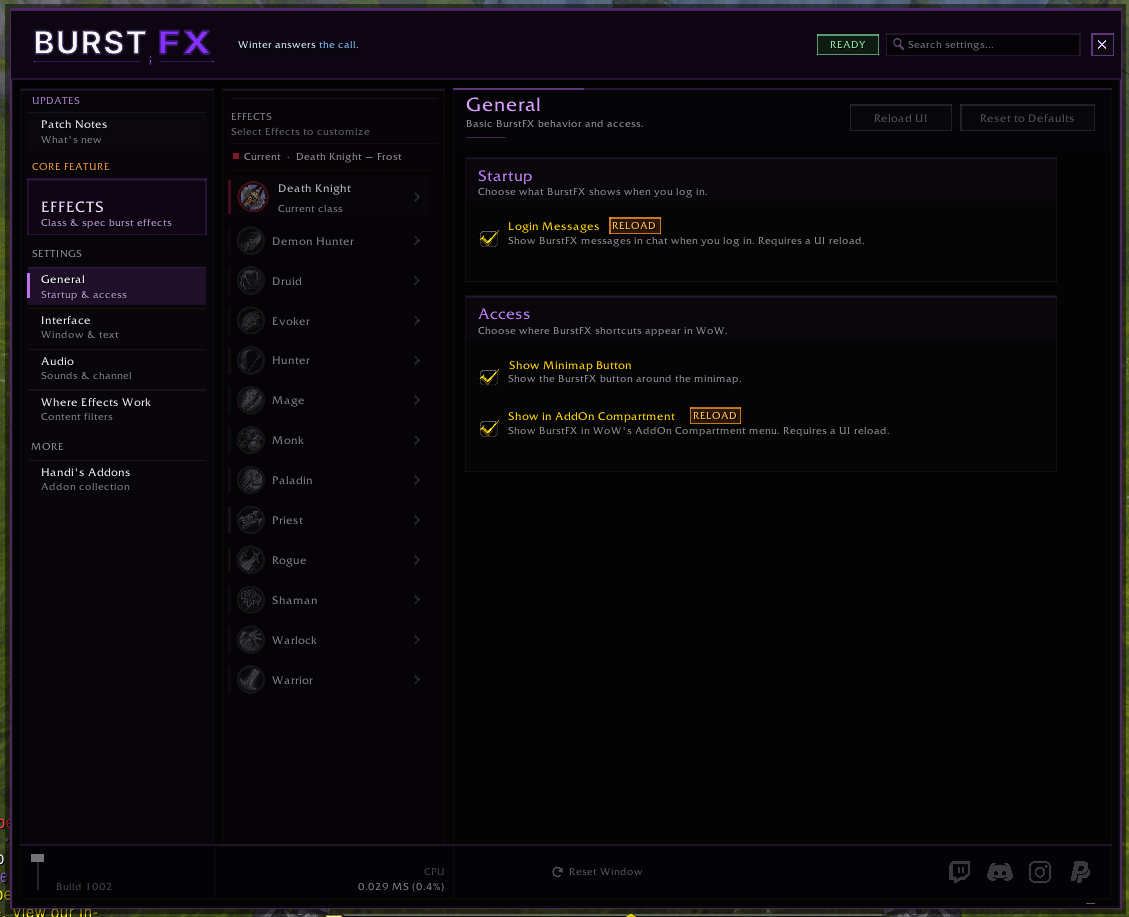Expand the Hunter row chevron

[417, 361]
